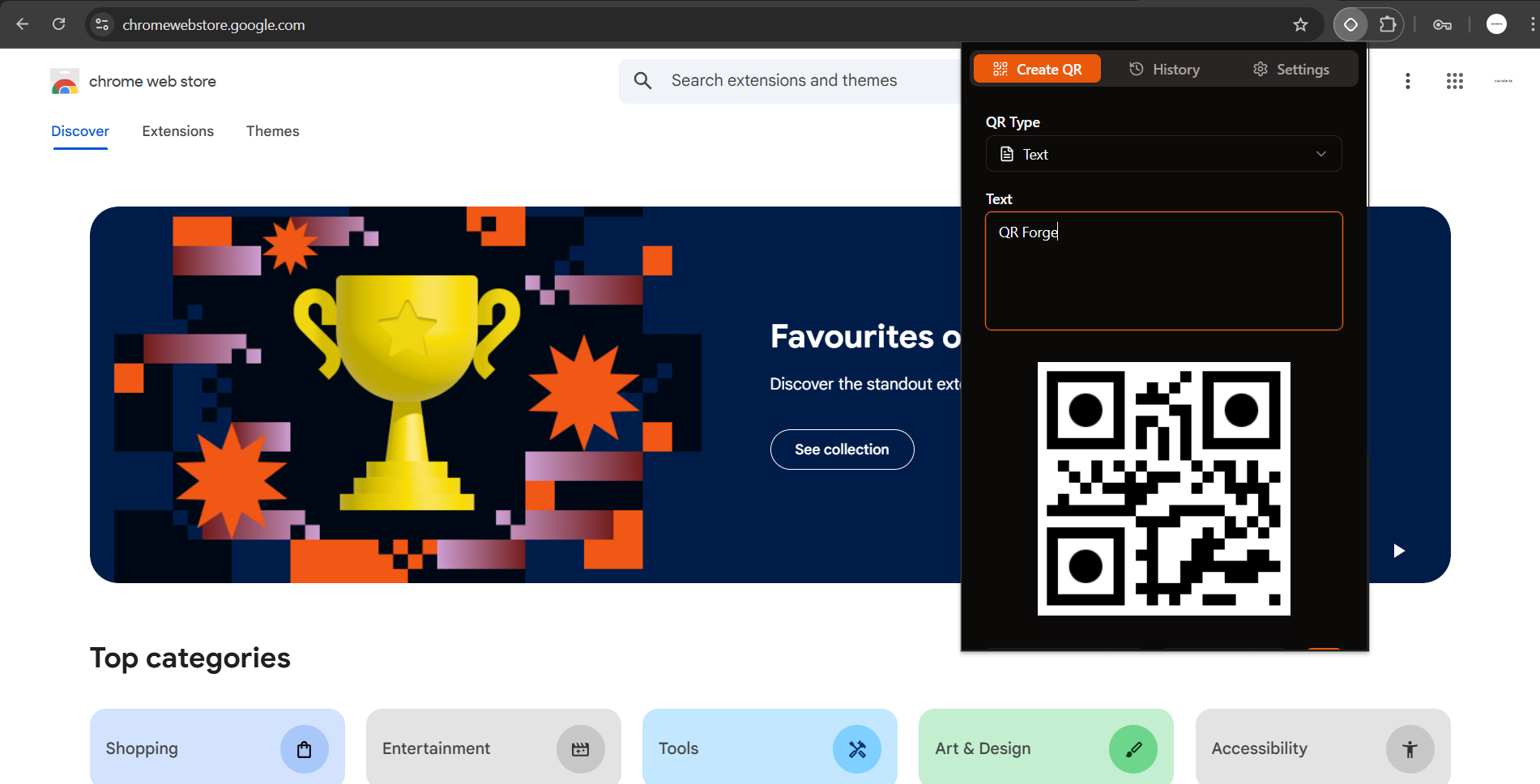Viewport: 1540px width, 784px height.
Task: Click the See collection button
Action: click(842, 450)
